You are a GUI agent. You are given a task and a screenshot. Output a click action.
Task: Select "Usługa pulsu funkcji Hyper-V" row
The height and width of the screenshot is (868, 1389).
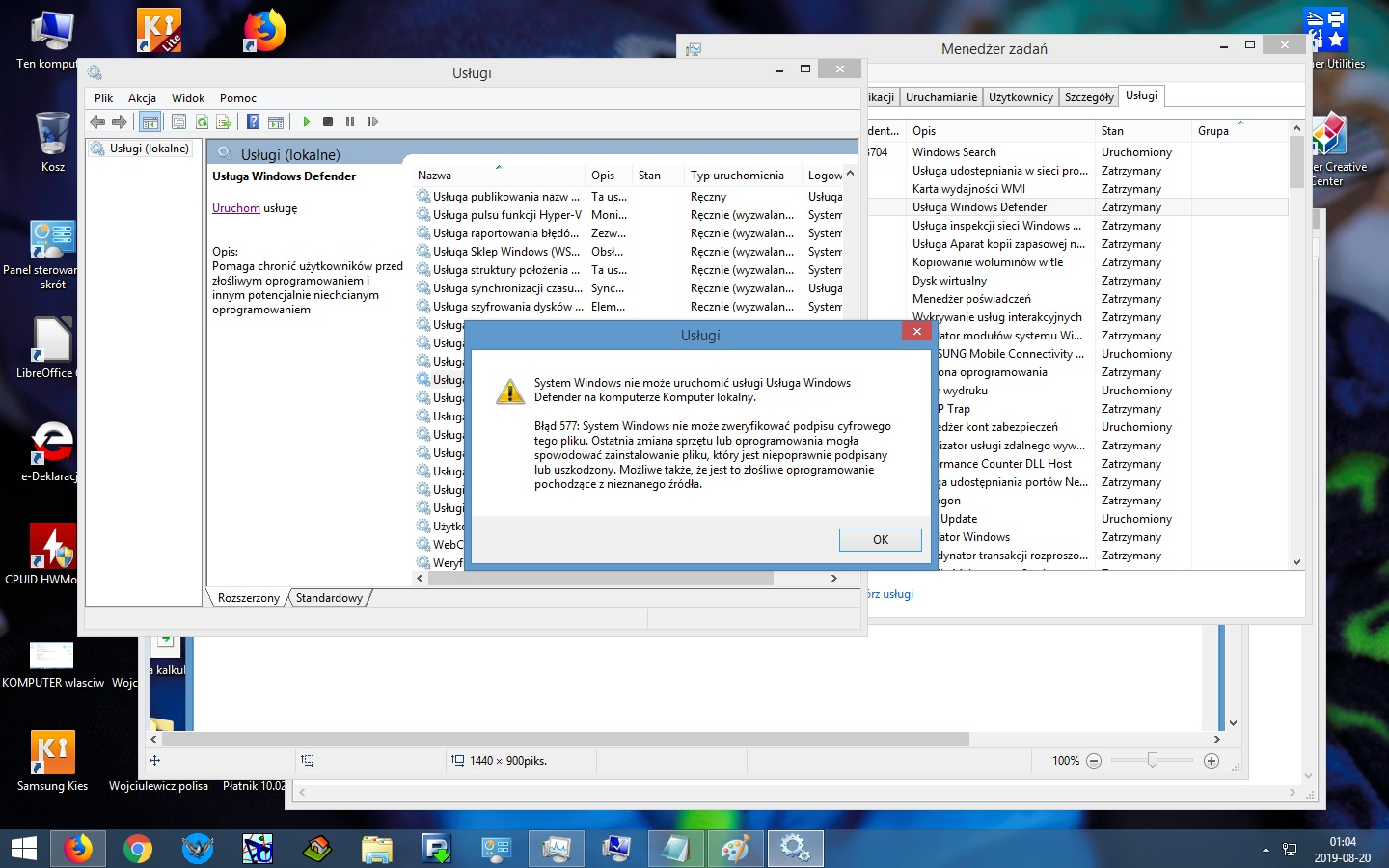[x=630, y=215]
